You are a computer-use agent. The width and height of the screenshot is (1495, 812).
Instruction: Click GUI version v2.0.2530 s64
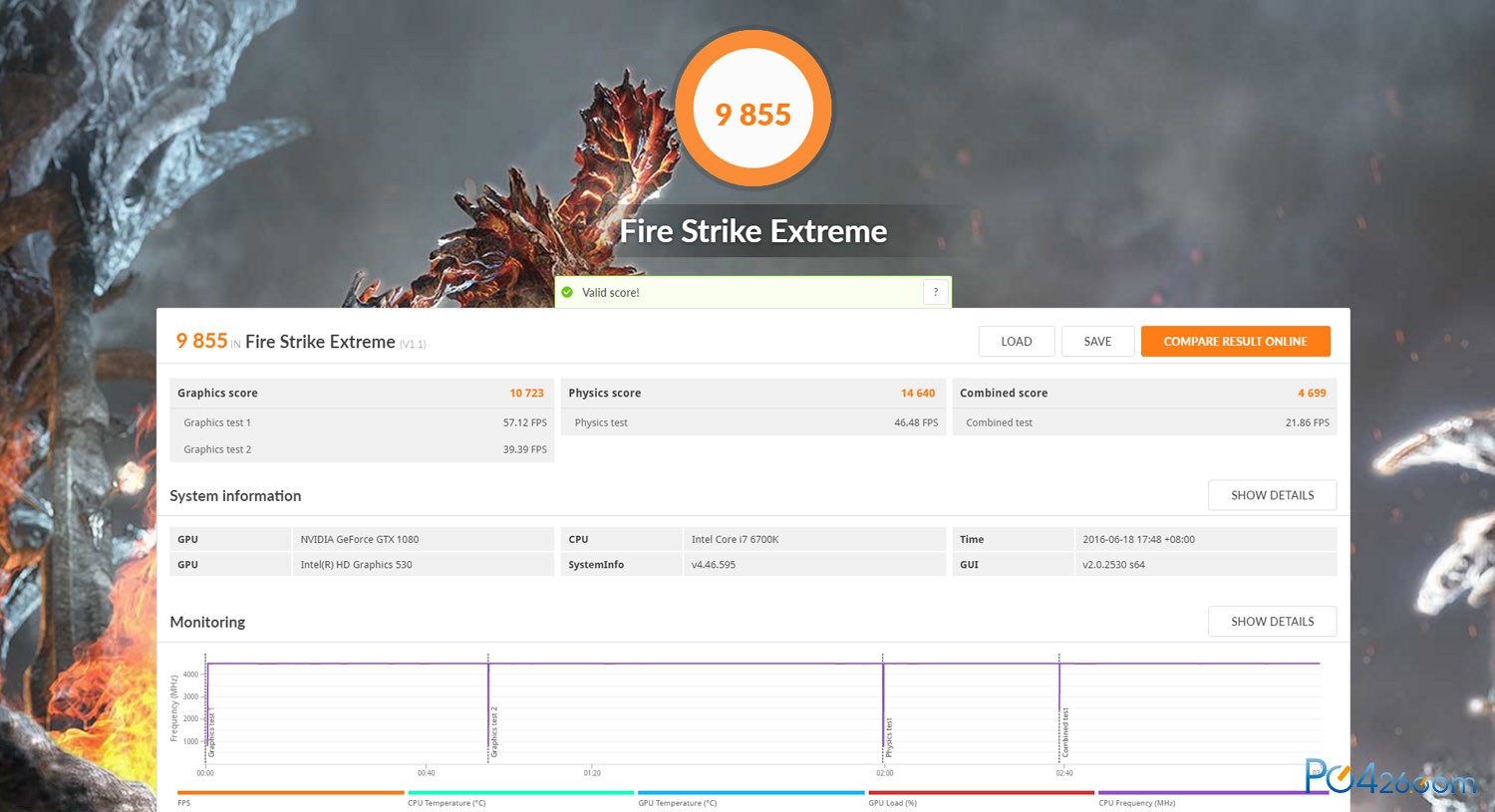pos(1113,564)
